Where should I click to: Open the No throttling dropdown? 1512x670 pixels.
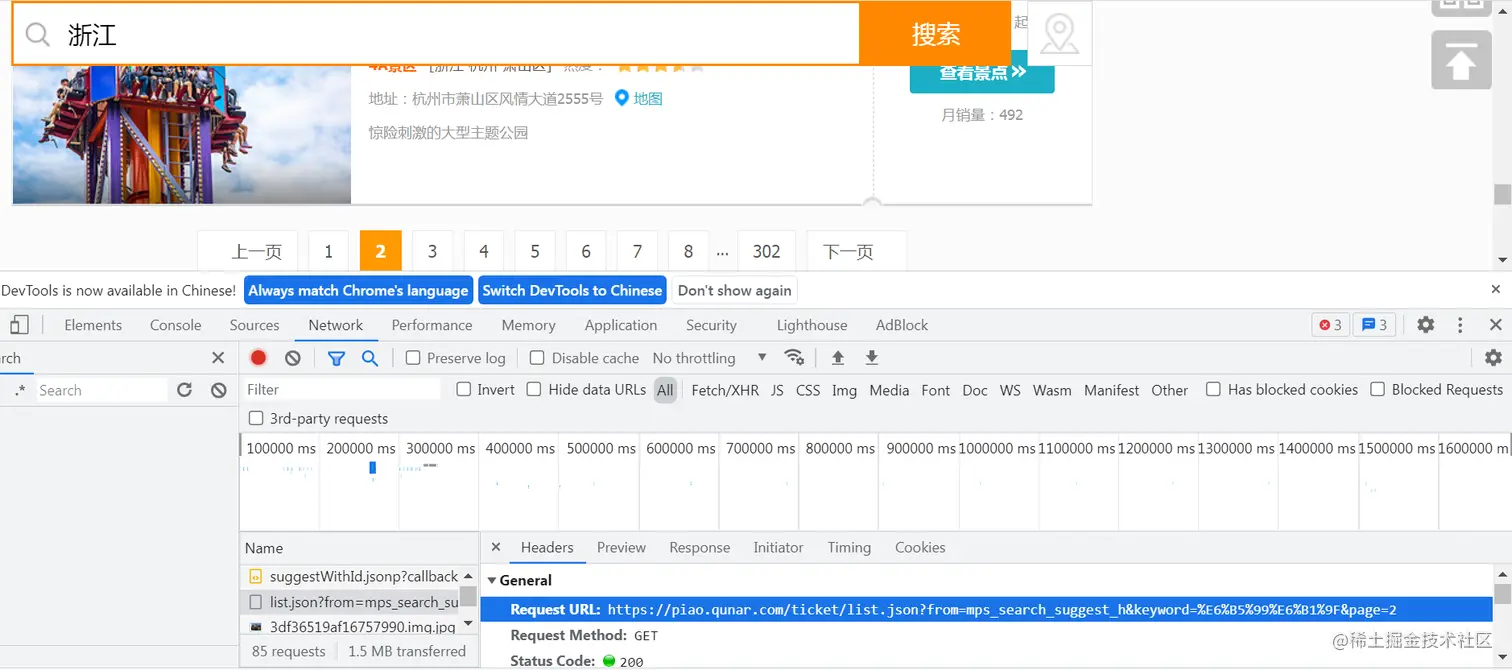point(710,358)
